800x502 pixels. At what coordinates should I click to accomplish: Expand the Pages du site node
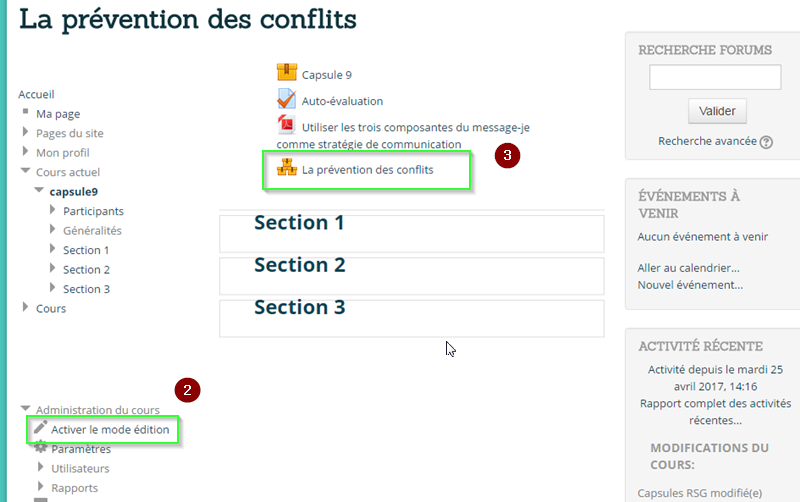[x=26, y=133]
